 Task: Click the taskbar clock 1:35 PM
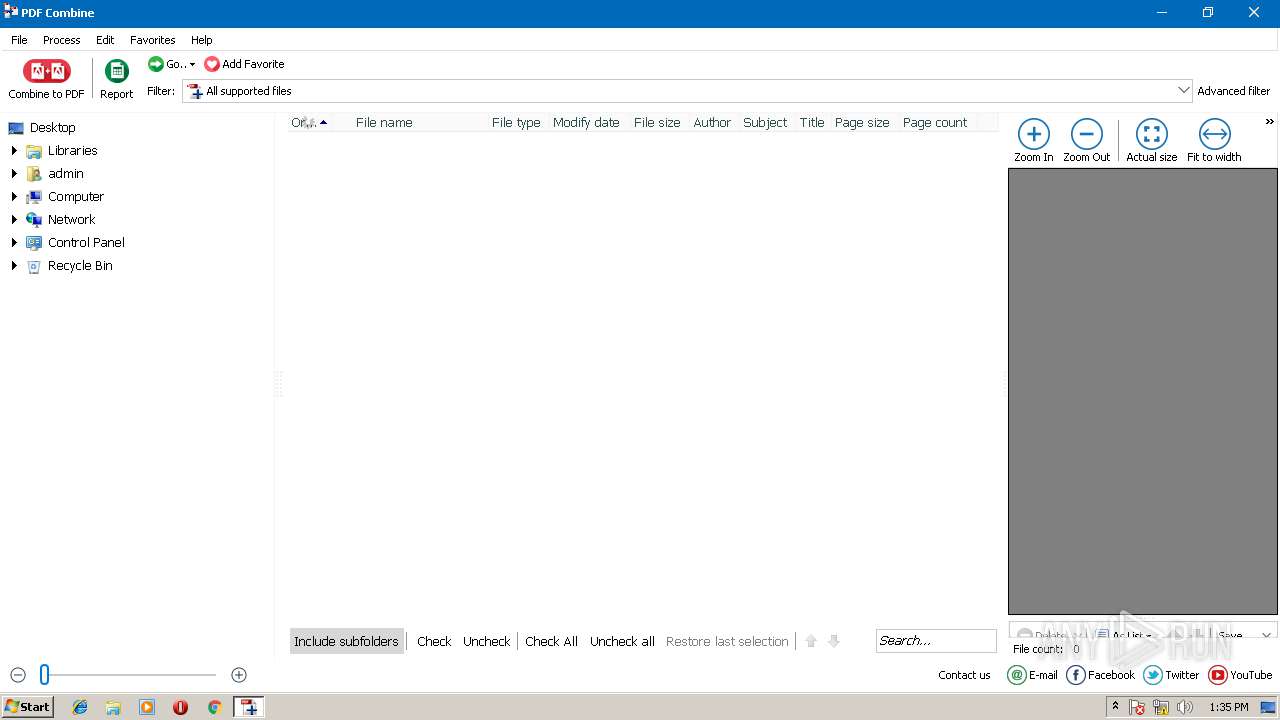pos(1228,707)
